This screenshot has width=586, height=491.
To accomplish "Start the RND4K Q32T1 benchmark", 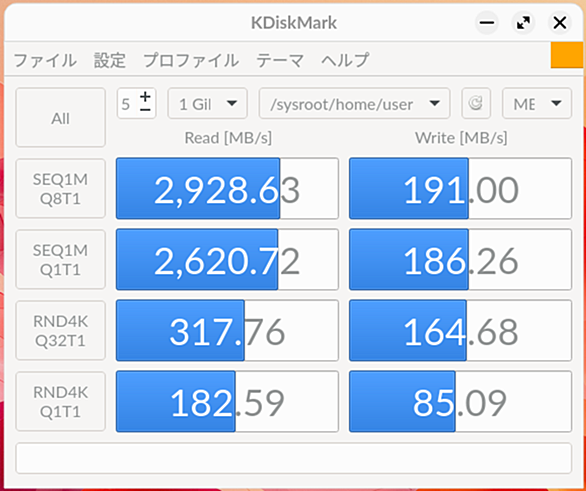I will [x=61, y=331].
